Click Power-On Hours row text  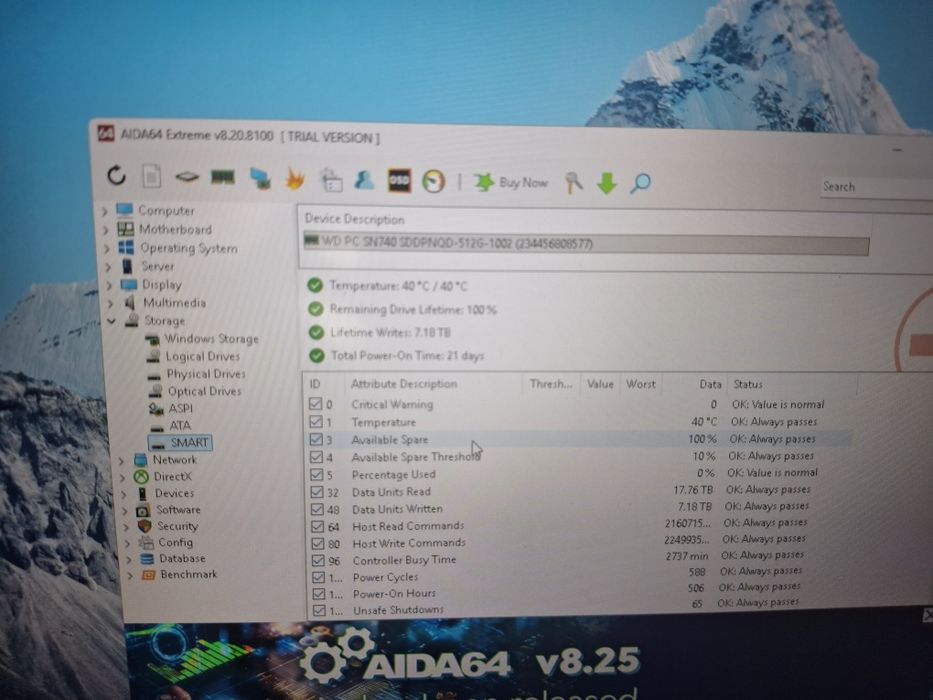pos(394,593)
